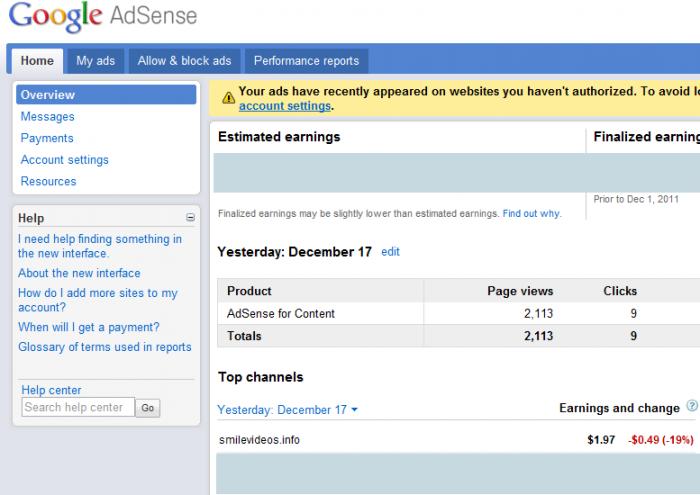Open 'How do I add more sites' link
Viewport: 700px width, 495px height.
click(98, 300)
